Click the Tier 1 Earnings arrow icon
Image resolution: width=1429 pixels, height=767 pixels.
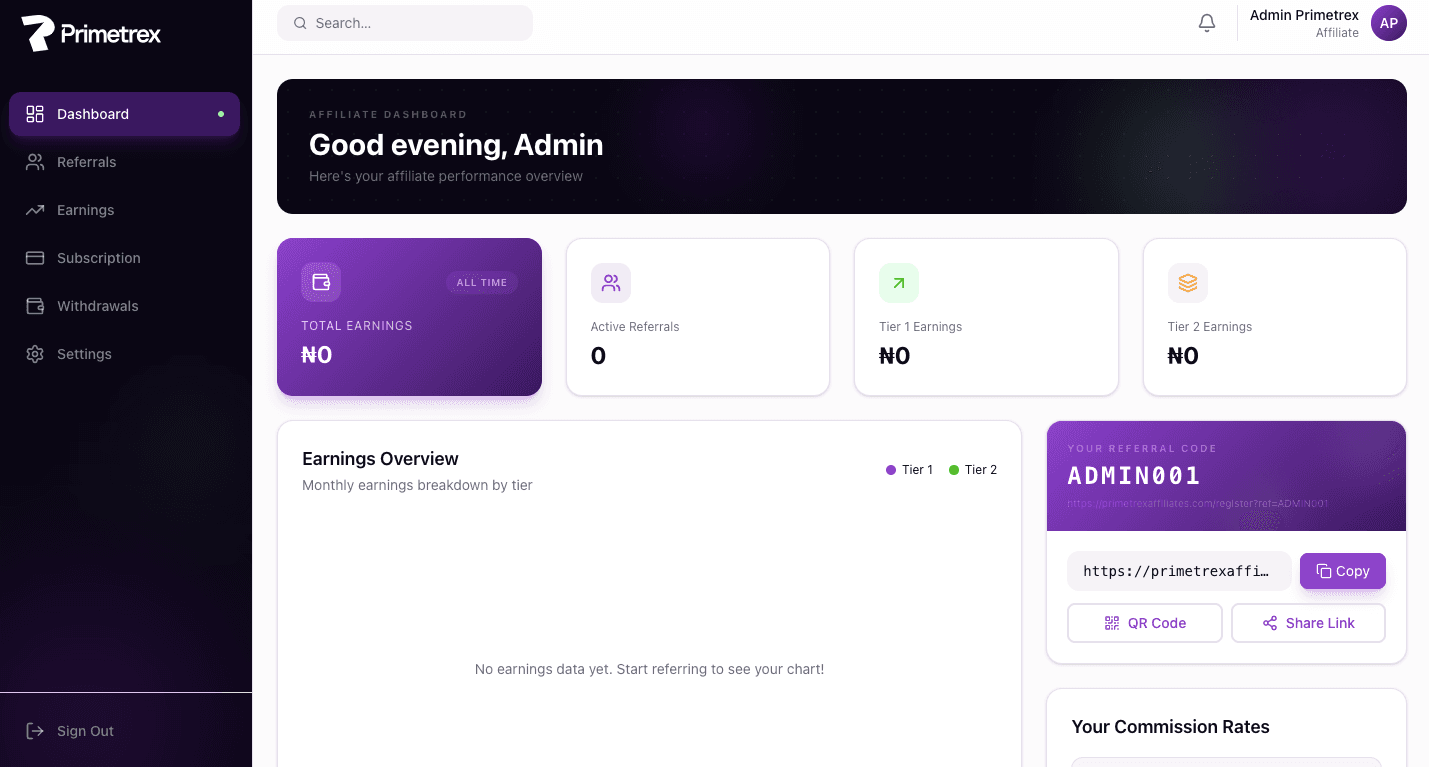click(898, 283)
